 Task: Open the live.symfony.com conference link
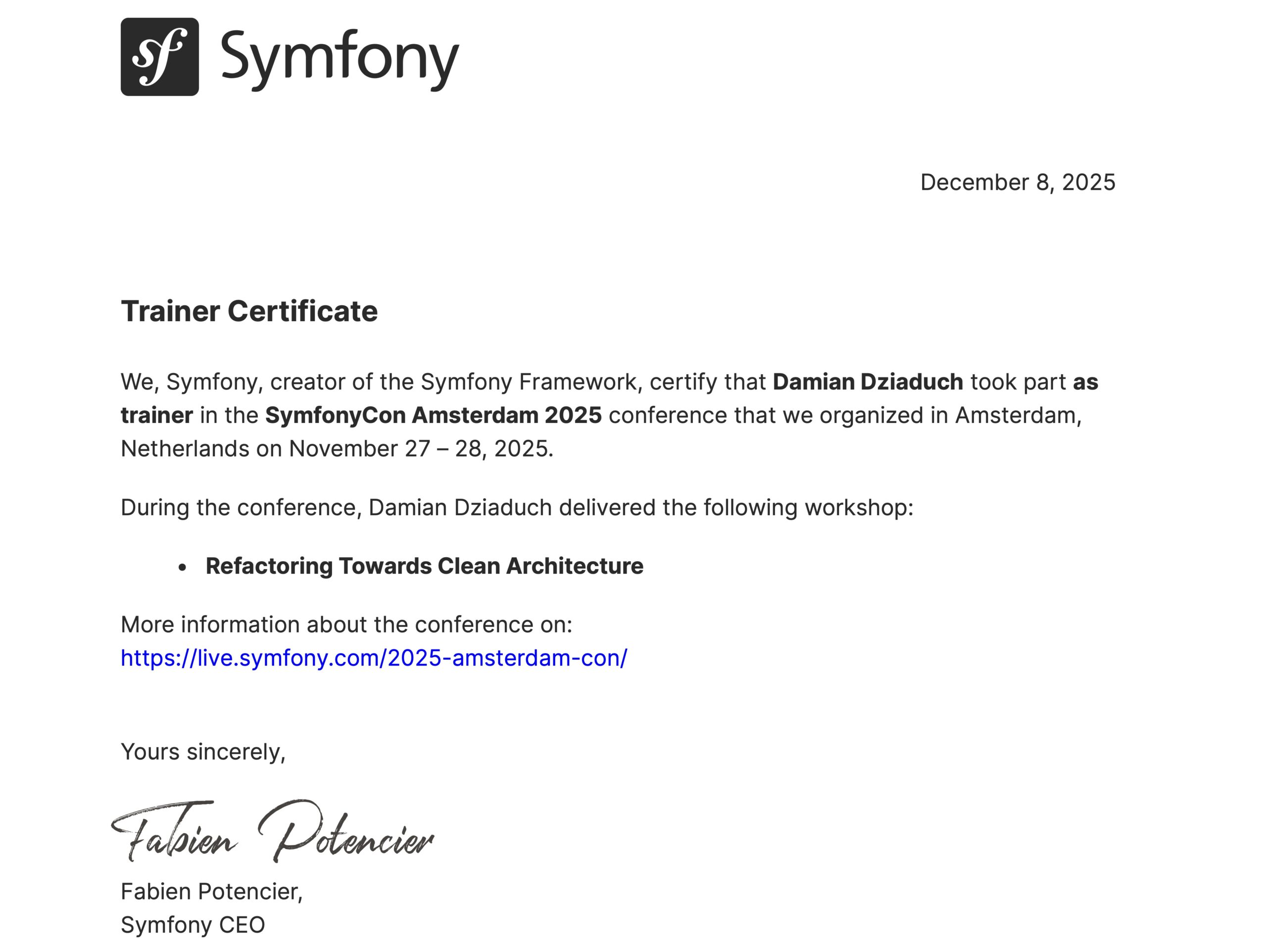tap(374, 658)
